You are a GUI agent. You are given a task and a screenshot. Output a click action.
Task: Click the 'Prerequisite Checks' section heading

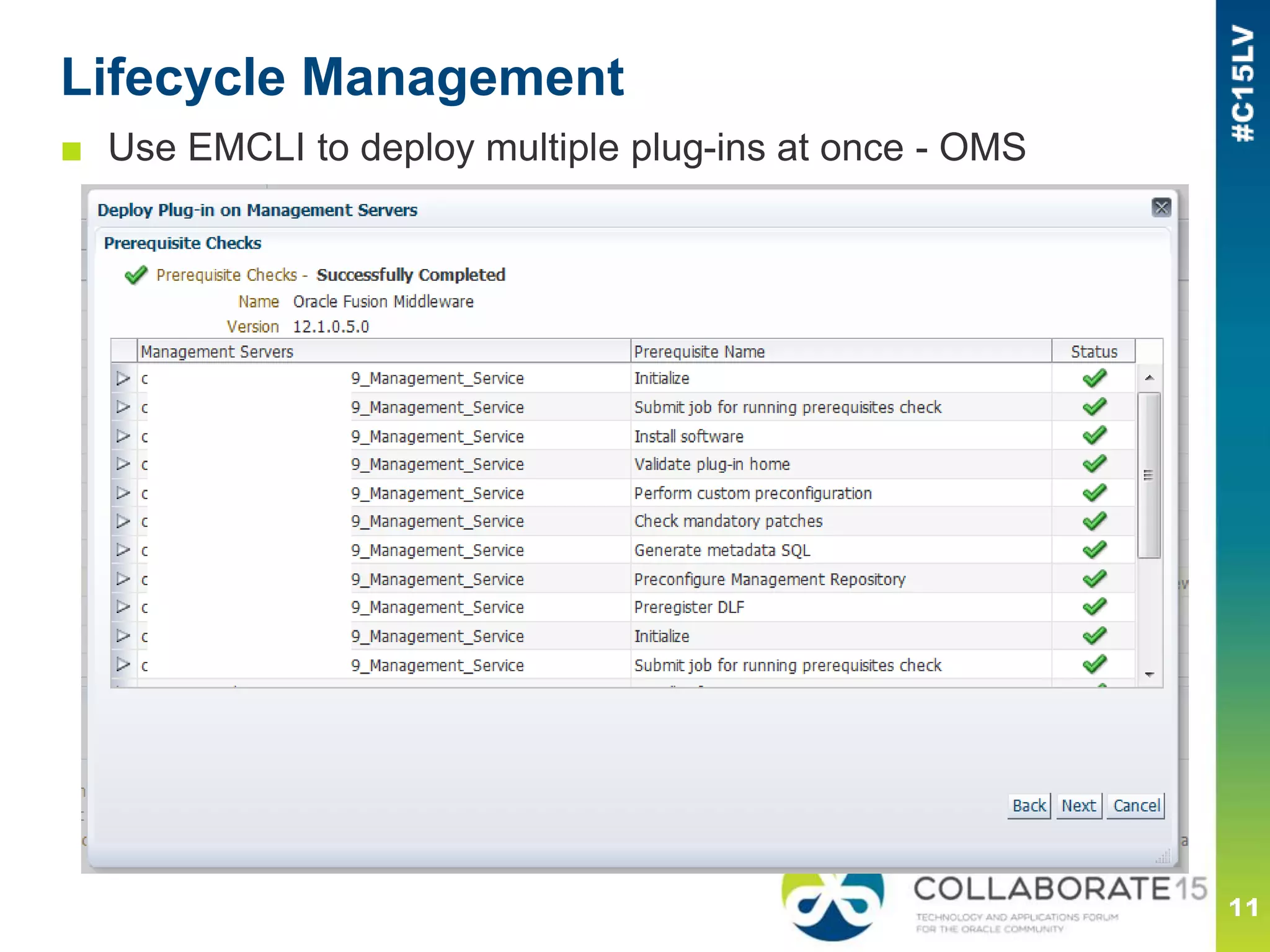[x=182, y=243]
